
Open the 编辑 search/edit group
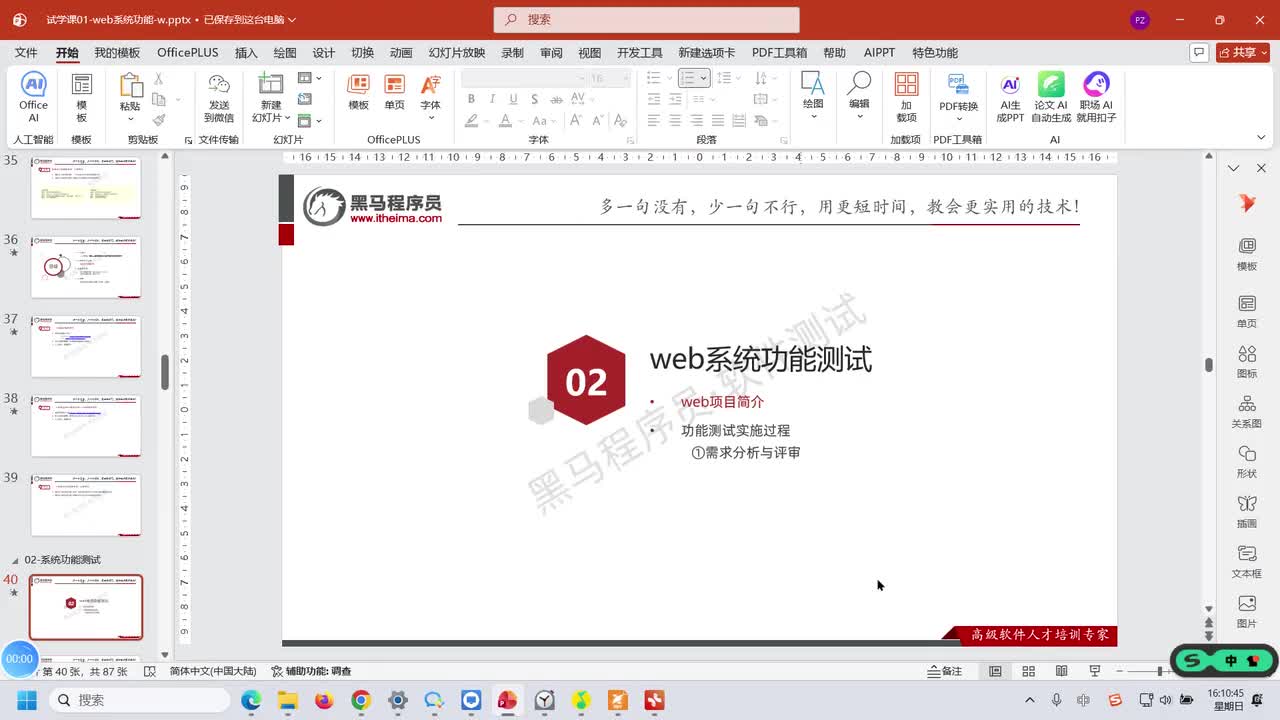point(859,95)
